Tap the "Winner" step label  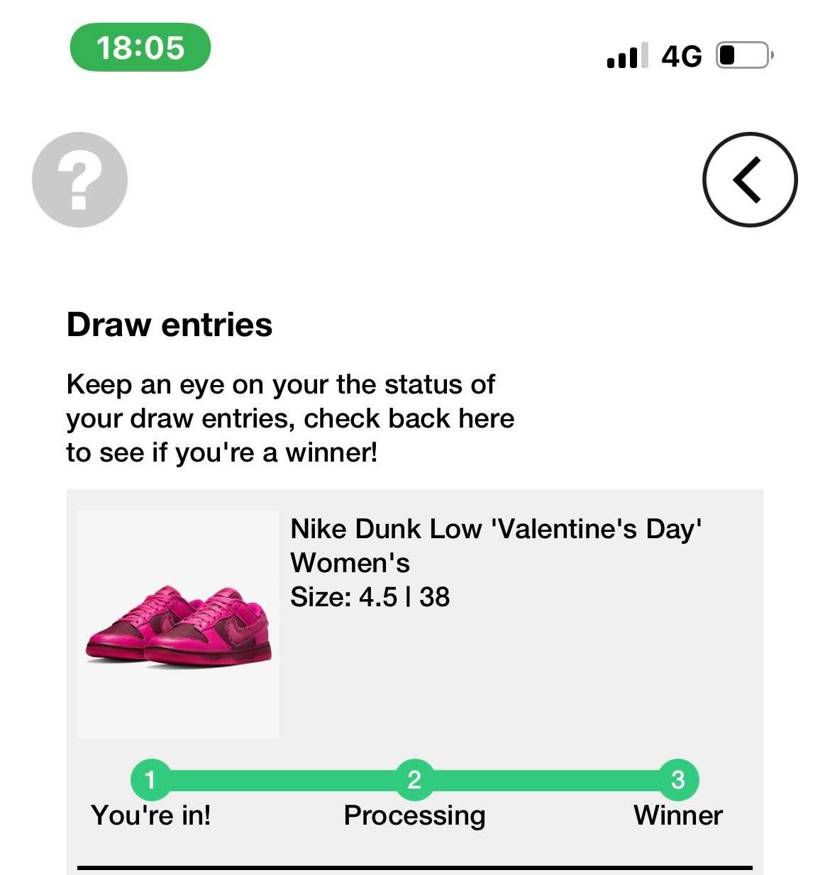point(678,815)
